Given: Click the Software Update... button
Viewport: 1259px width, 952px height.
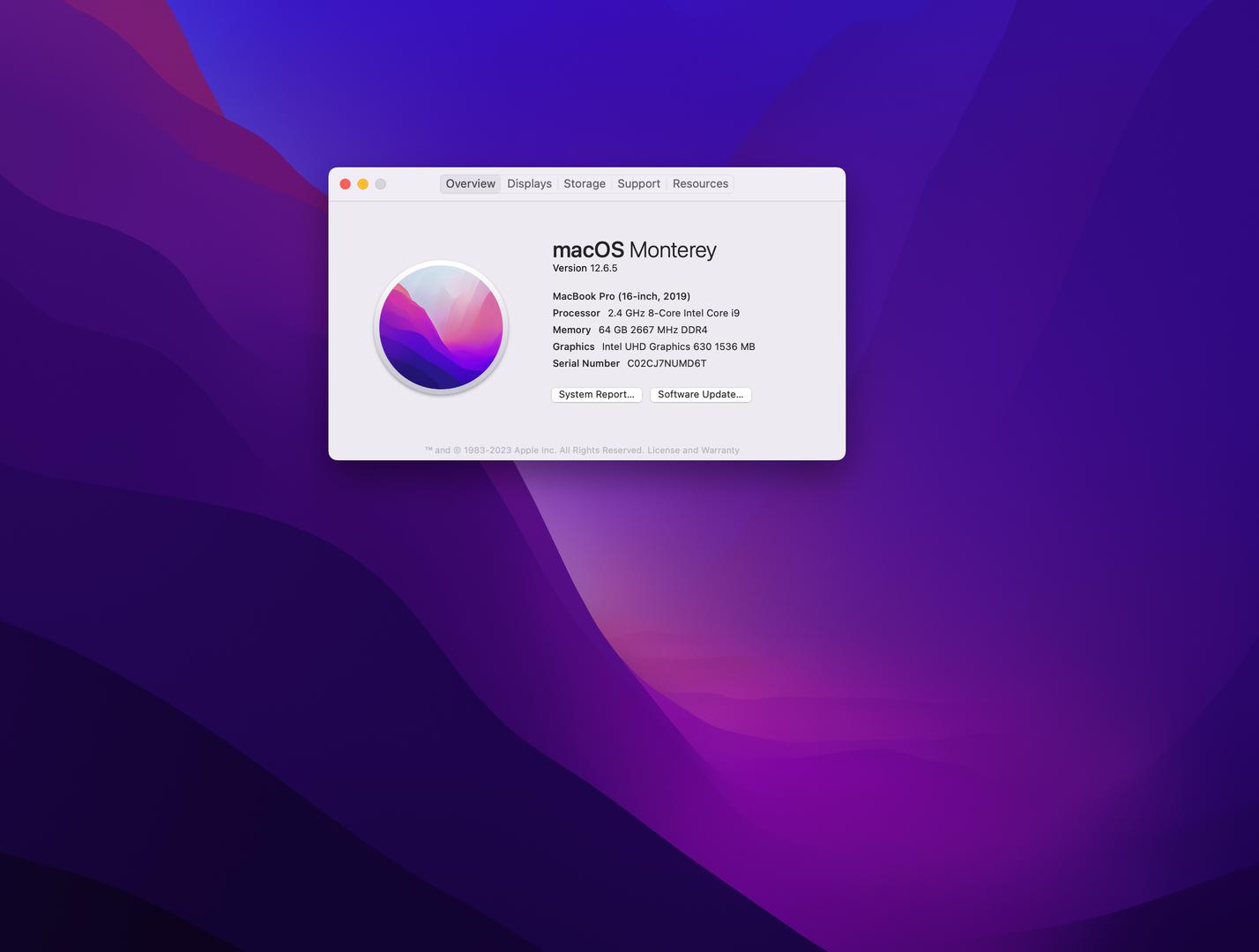Looking at the screenshot, I should click(701, 394).
